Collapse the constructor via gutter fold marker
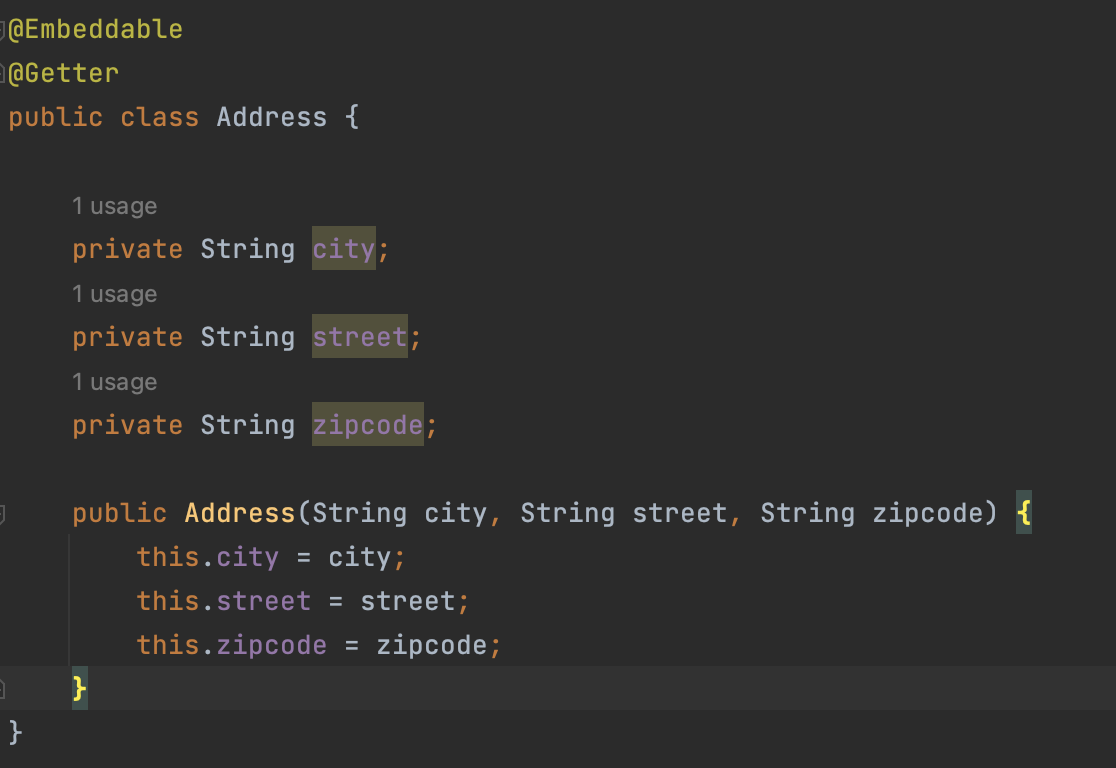 coord(2,514)
